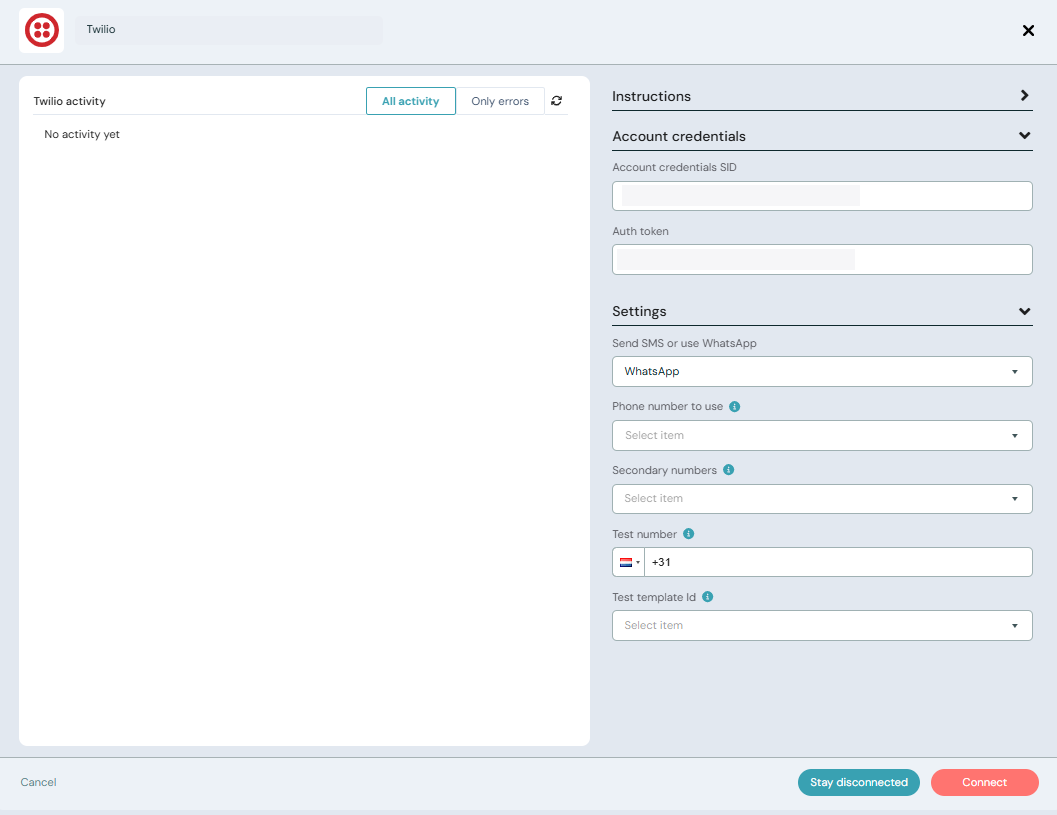This screenshot has height=815, width=1057.
Task: Show info for Phone number to use
Action: tap(735, 406)
